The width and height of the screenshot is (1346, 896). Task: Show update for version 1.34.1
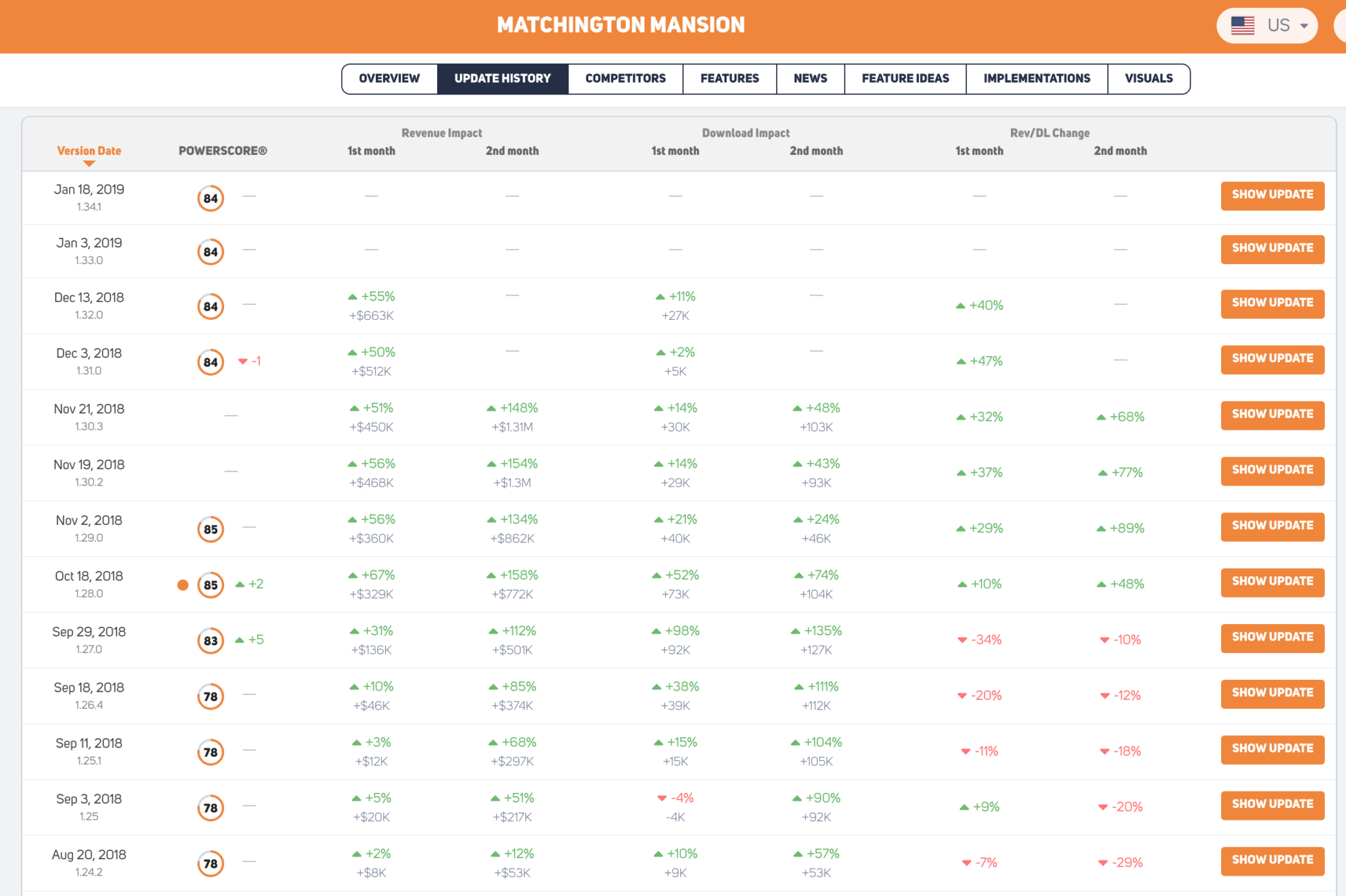click(1272, 195)
